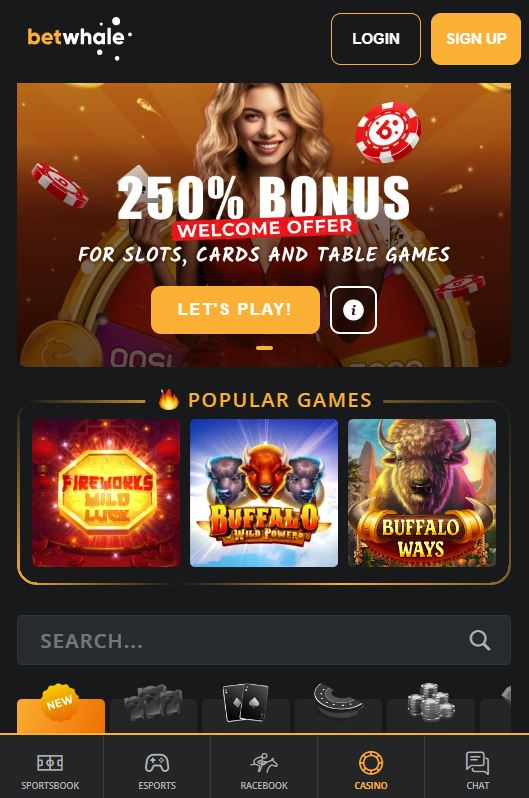Image resolution: width=529 pixels, height=798 pixels.
Task: Click the LOGIN button
Action: pyautogui.click(x=376, y=39)
